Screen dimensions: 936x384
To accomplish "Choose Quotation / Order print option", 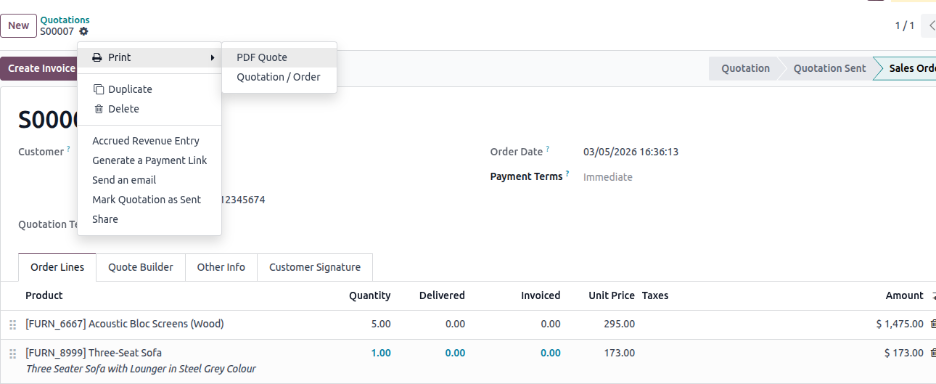I will point(279,77).
